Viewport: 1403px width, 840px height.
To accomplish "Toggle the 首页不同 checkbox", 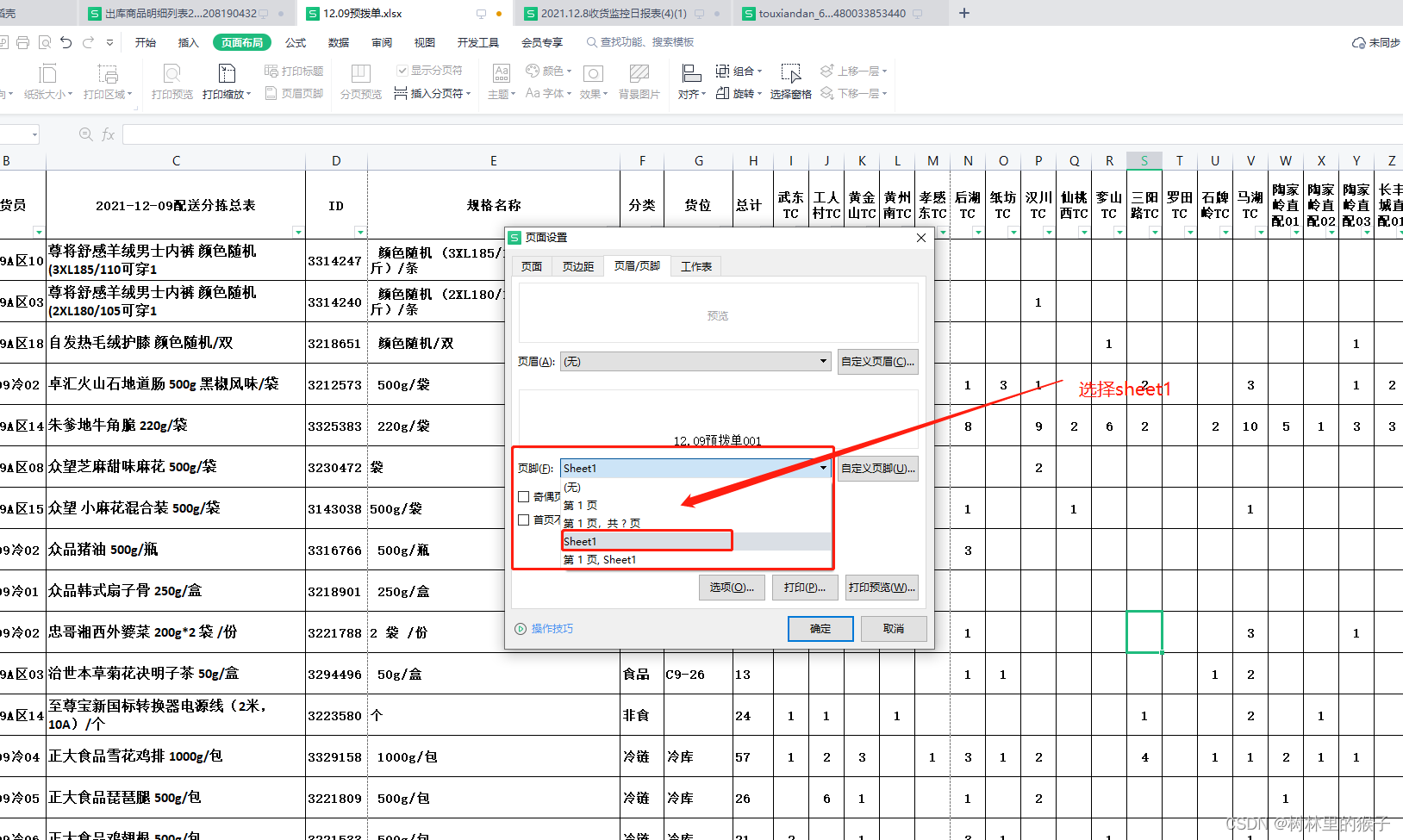I will [524, 520].
